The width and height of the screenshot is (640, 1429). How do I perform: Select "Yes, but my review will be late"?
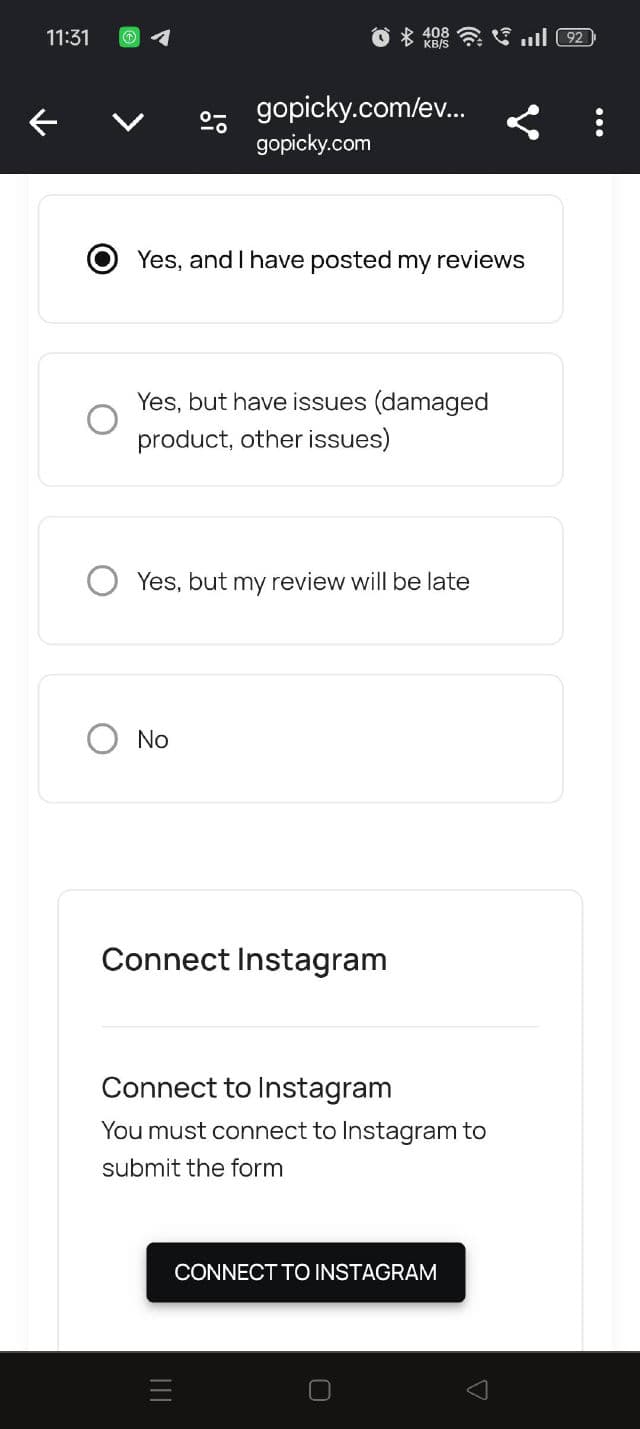[x=103, y=581]
